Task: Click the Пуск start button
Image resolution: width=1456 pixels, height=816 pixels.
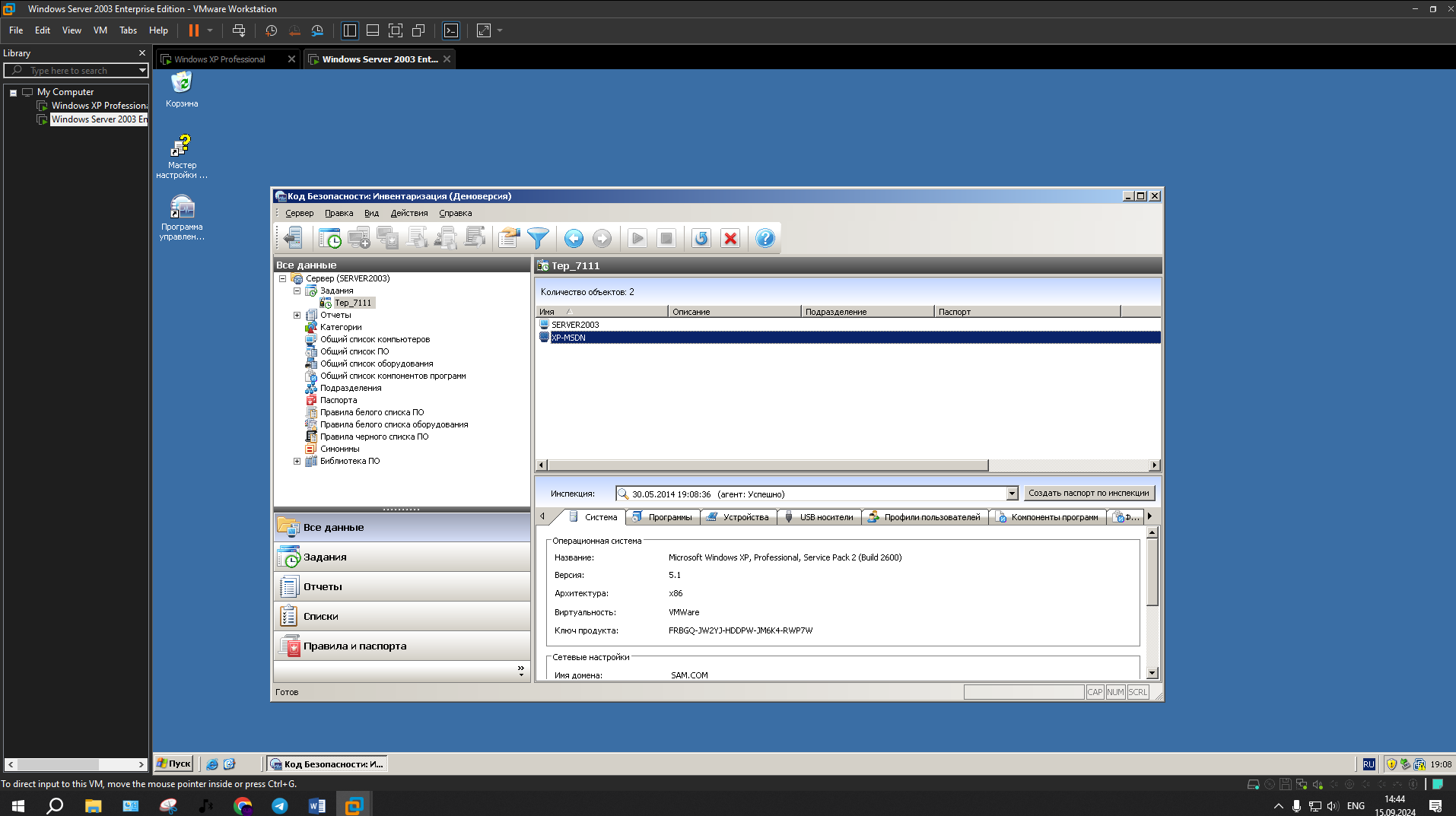Action: click(x=173, y=764)
